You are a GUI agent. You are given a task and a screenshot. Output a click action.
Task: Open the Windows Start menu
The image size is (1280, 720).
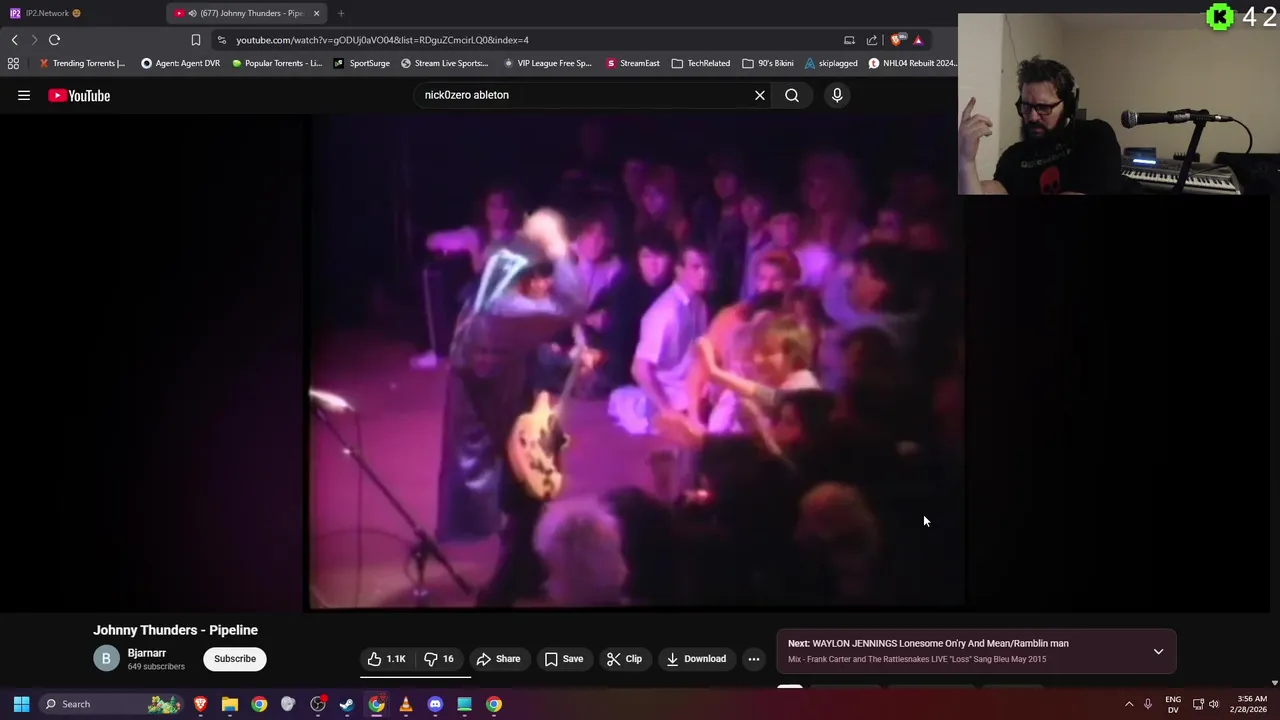pyautogui.click(x=21, y=704)
